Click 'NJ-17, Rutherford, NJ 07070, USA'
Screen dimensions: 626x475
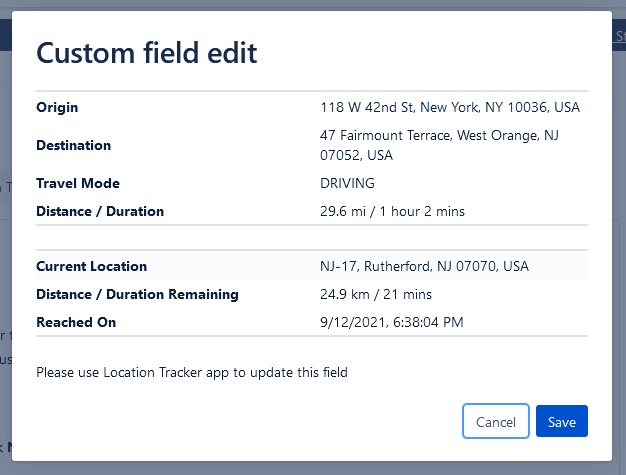(x=424, y=266)
